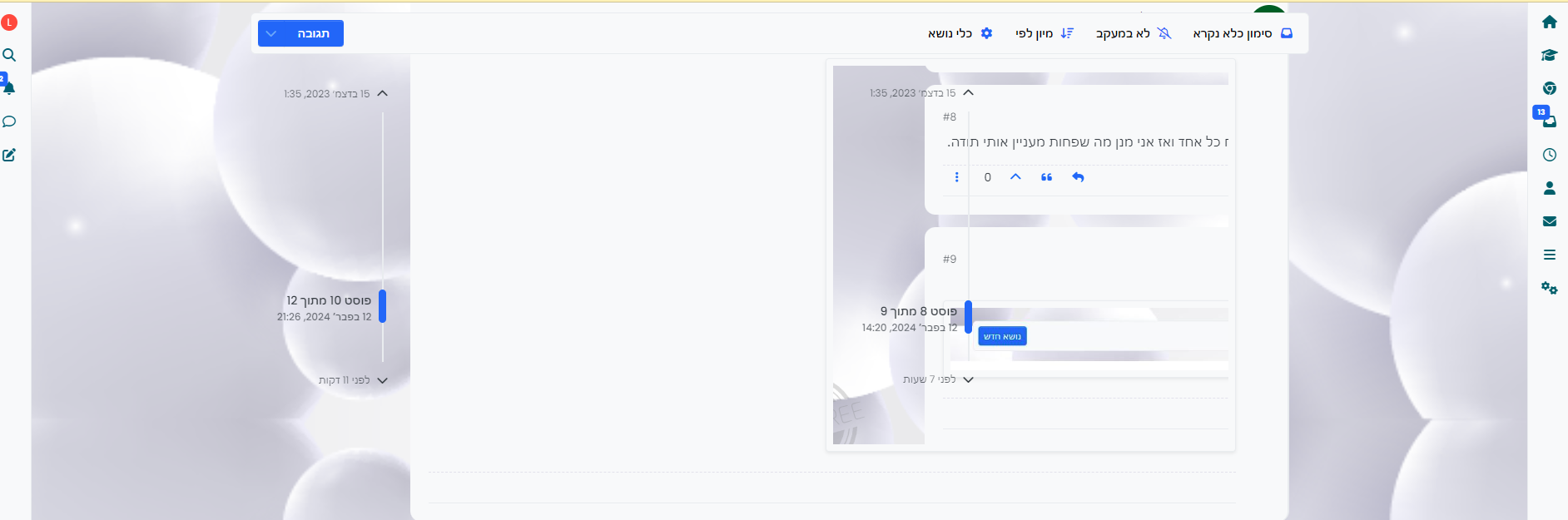Open three-dot menu of post #8

click(956, 177)
